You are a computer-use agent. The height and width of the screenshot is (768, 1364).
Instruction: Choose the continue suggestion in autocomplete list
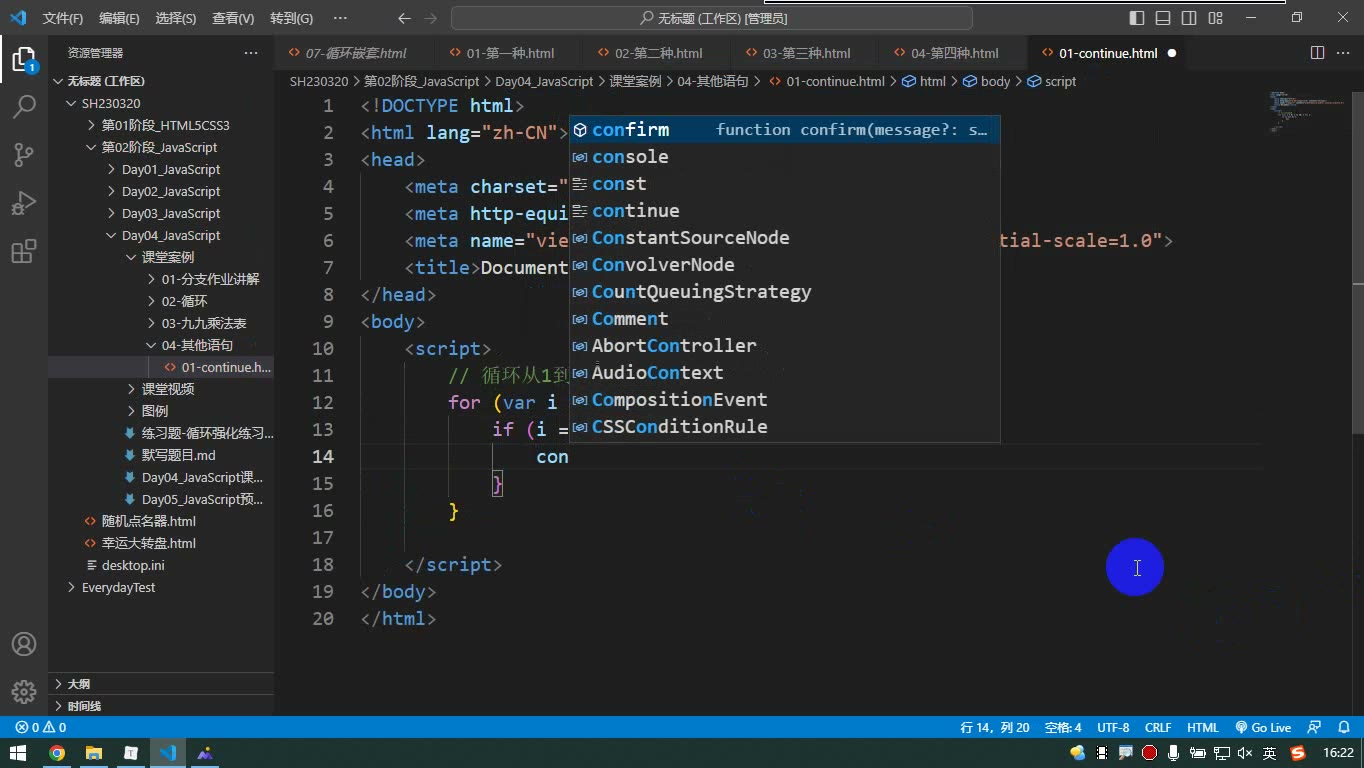coord(785,211)
